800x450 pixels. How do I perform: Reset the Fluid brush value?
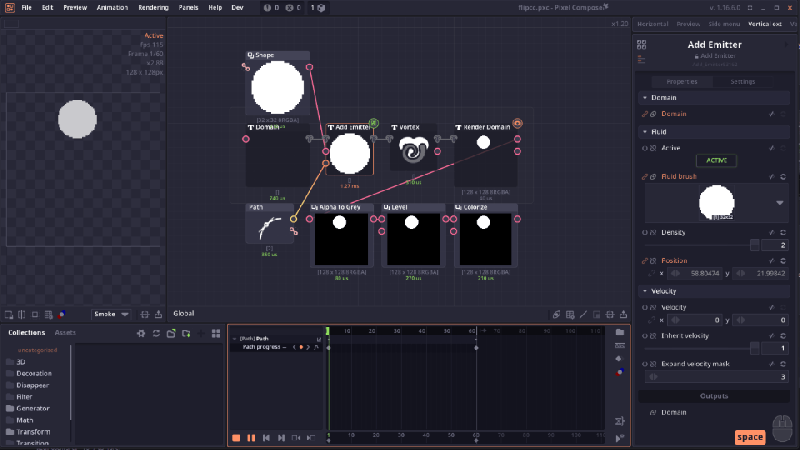click(x=783, y=177)
